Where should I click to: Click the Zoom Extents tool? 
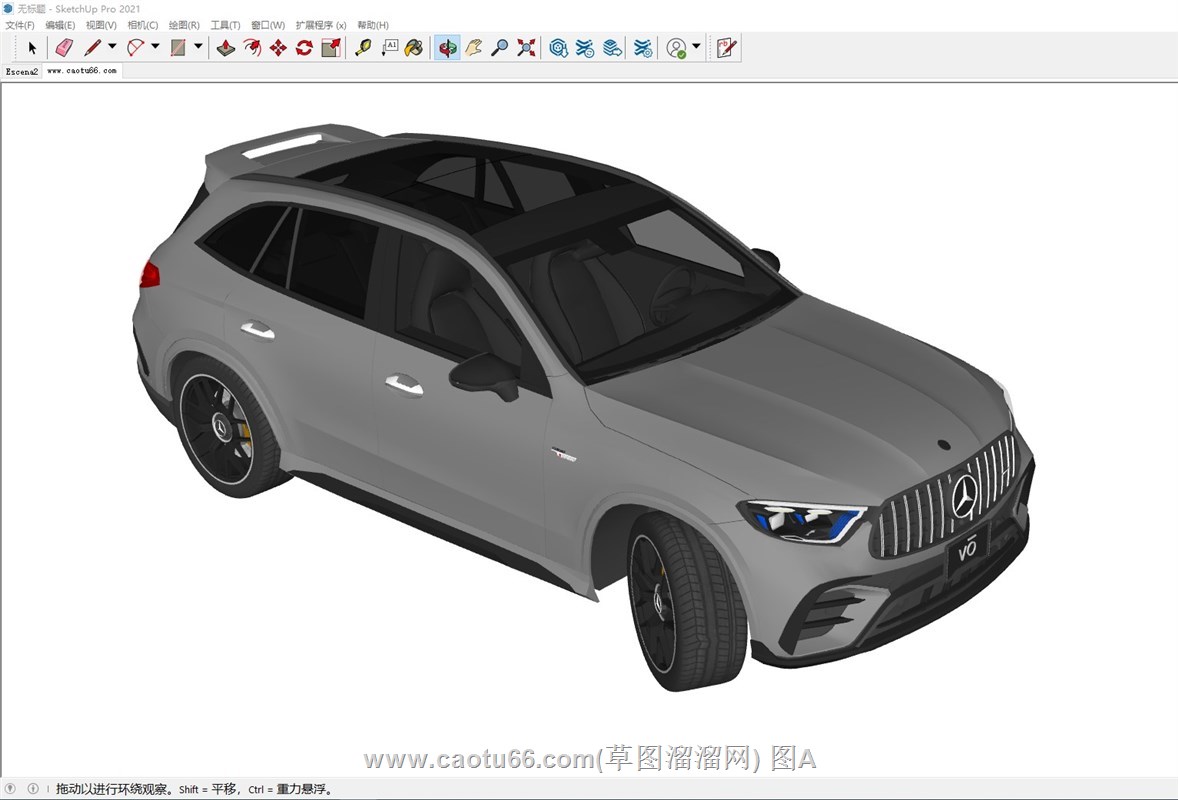click(527, 48)
